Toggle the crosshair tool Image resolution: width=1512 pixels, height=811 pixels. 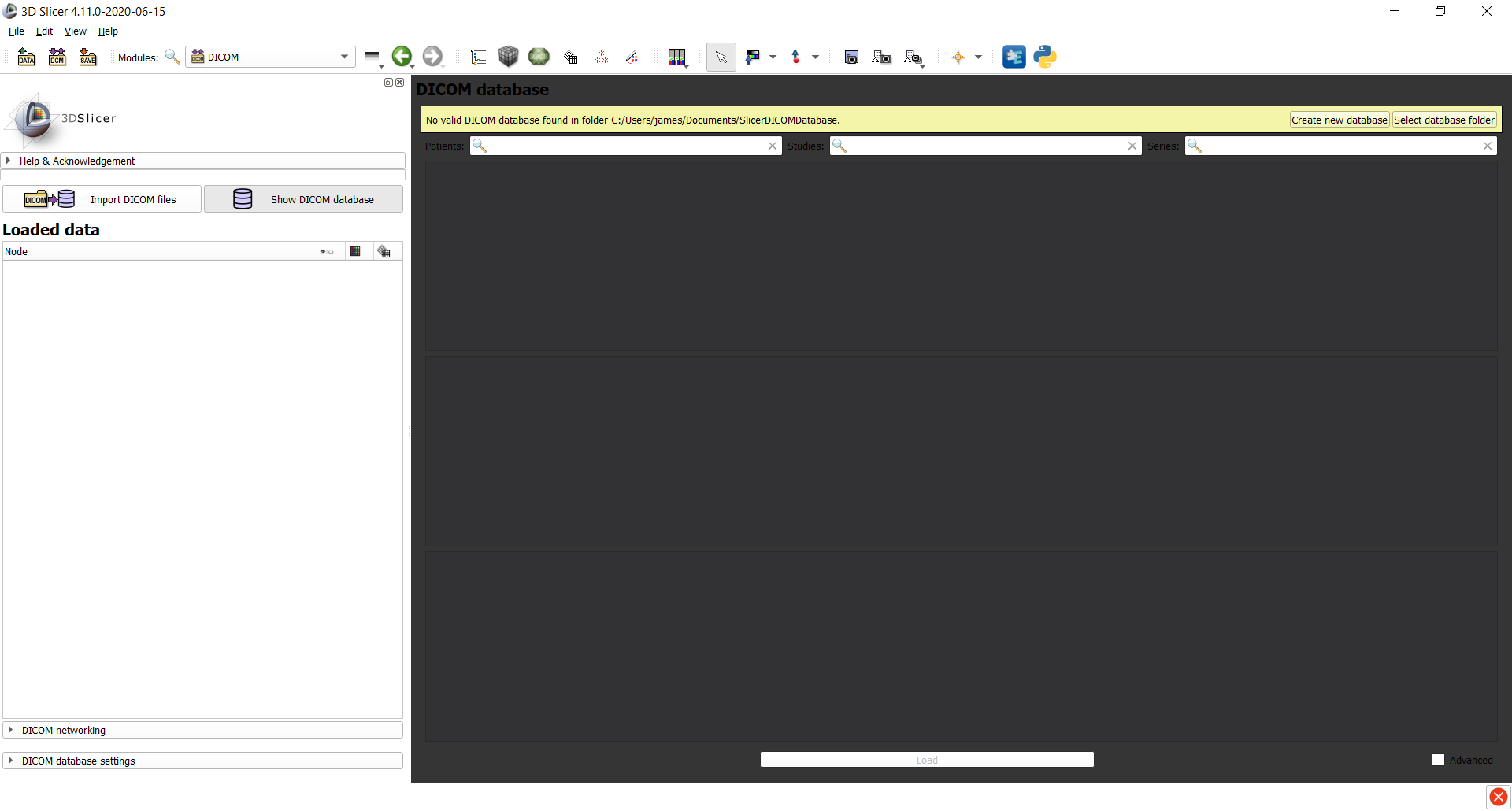(x=959, y=57)
